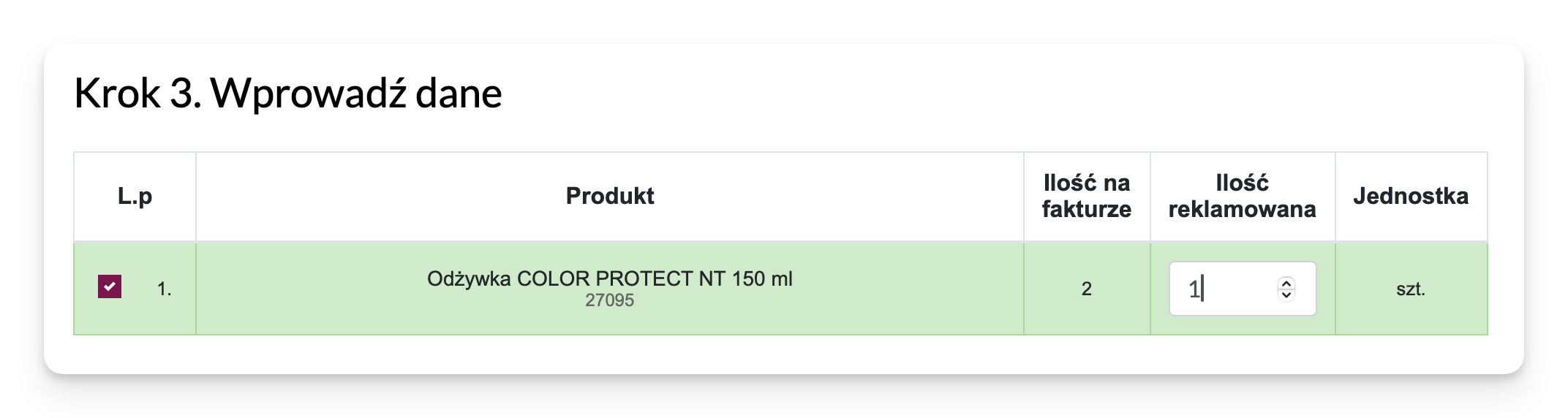The width and height of the screenshot is (1568, 418).
Task: Click the szt. unit cell
Action: [1410, 289]
